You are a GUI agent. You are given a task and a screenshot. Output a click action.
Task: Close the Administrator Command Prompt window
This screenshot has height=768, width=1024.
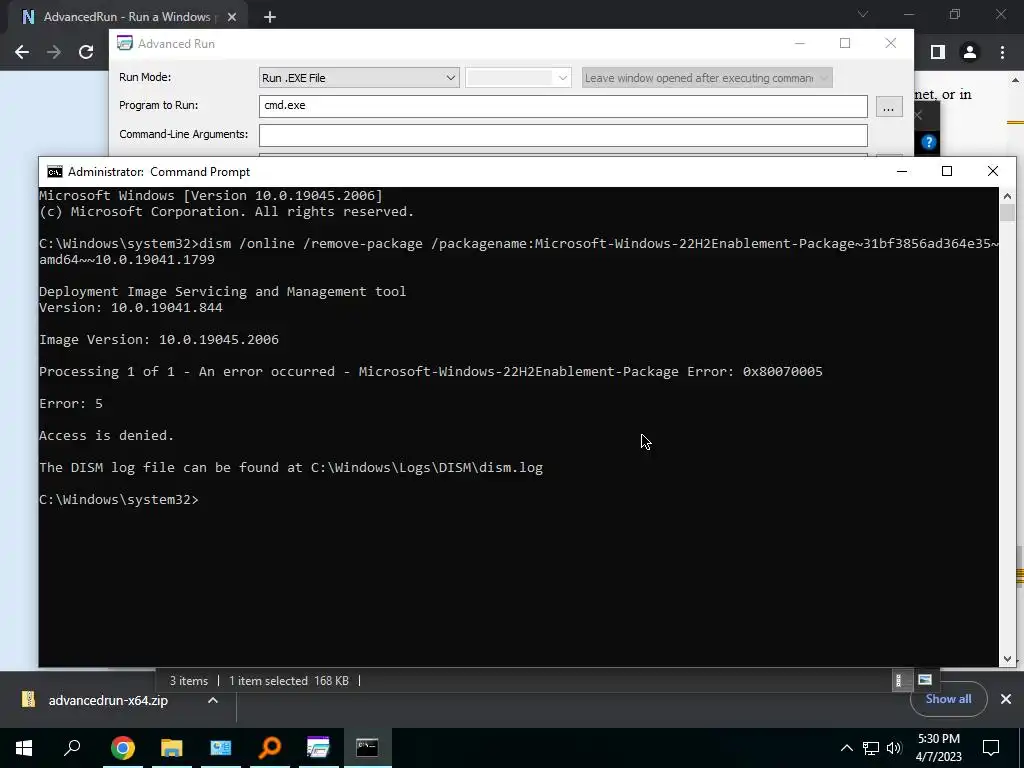[x=993, y=171]
